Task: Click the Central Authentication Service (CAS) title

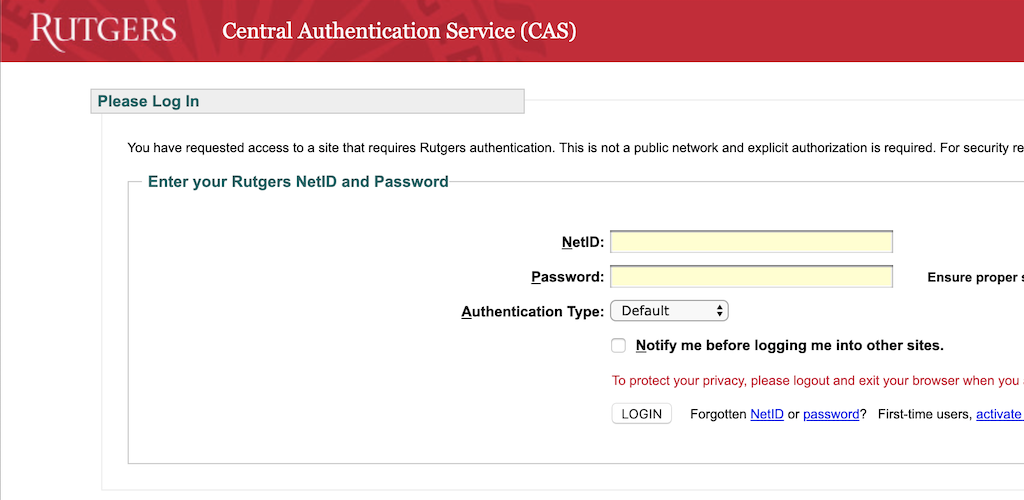Action: [x=399, y=31]
